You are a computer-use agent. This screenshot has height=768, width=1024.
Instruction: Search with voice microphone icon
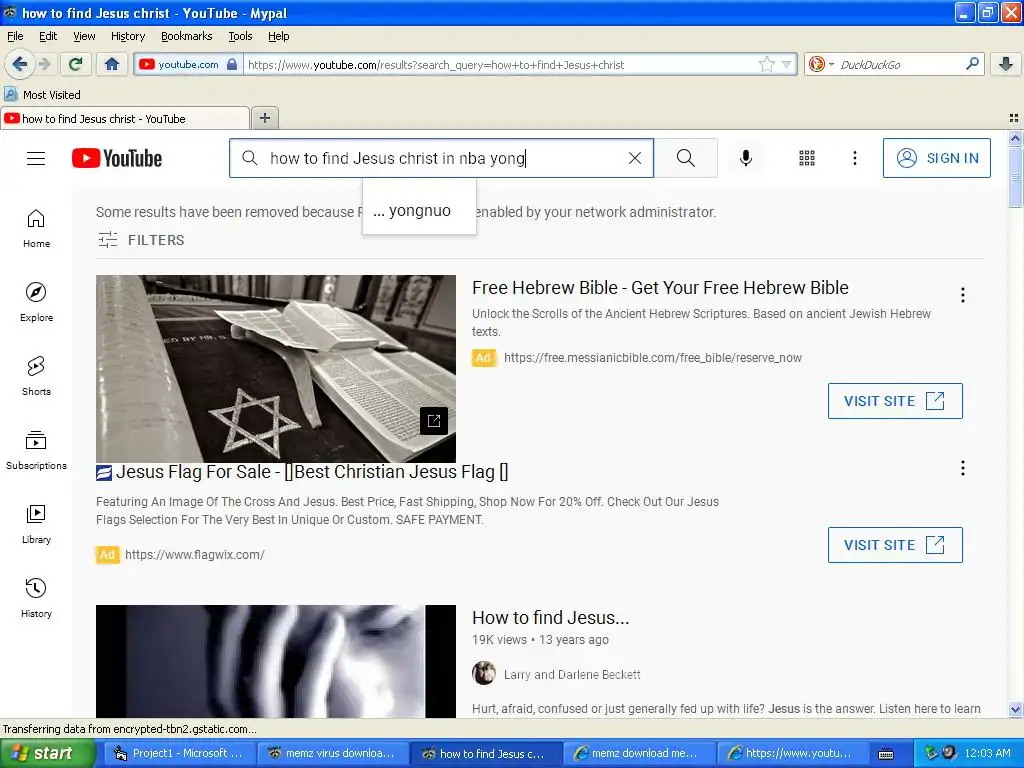[746, 158]
